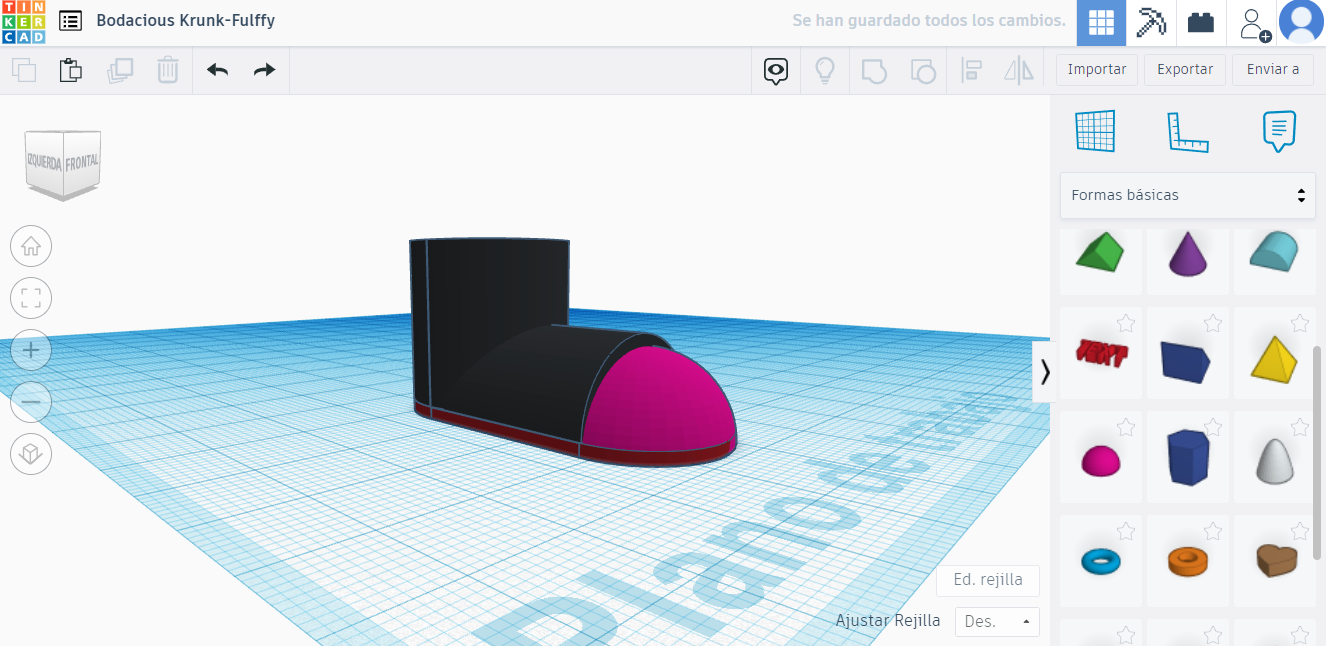This screenshot has width=1326, height=646.
Task: Undo the last action with the arrow
Action: 217,70
